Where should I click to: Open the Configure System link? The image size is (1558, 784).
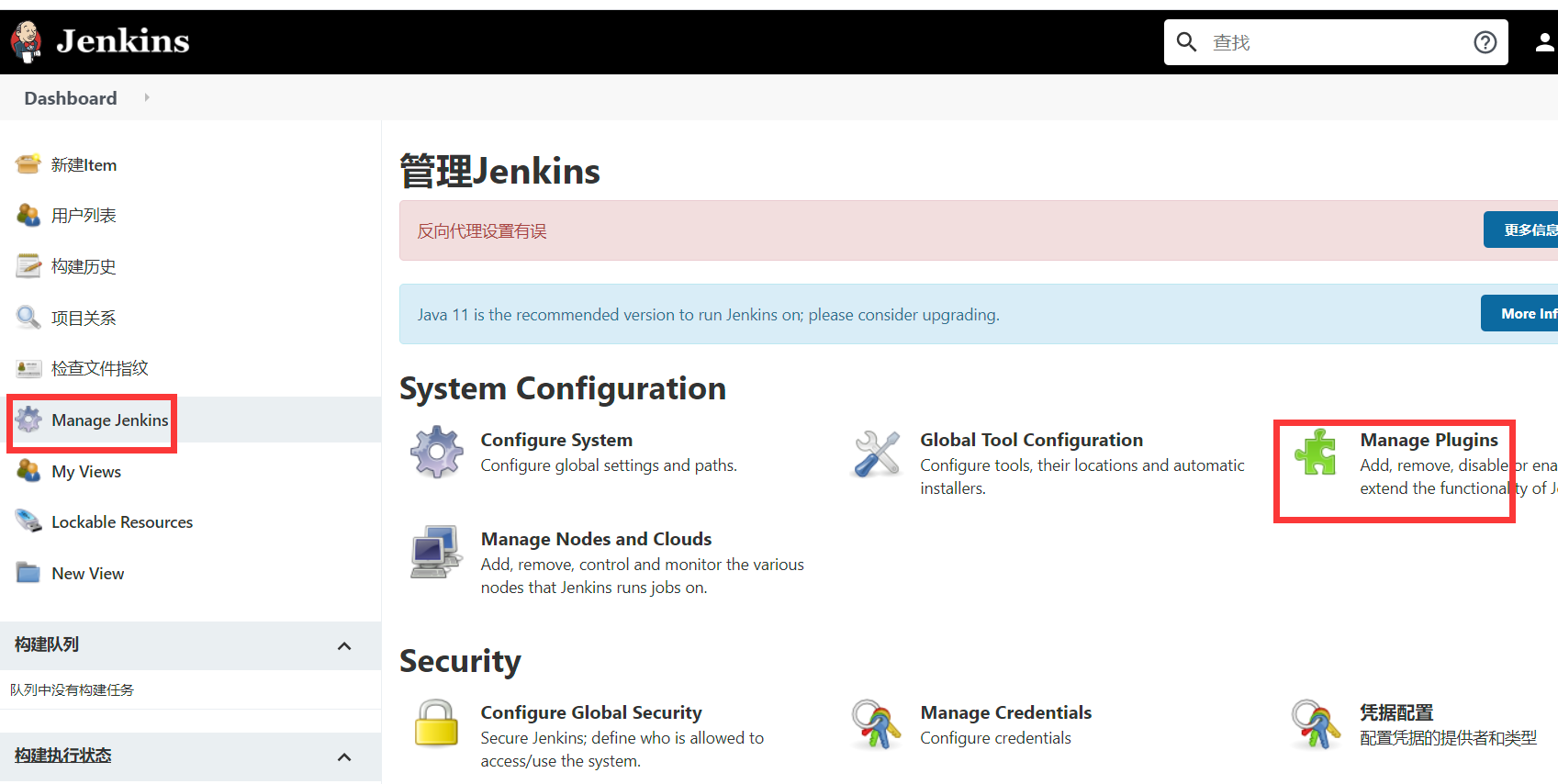point(556,440)
